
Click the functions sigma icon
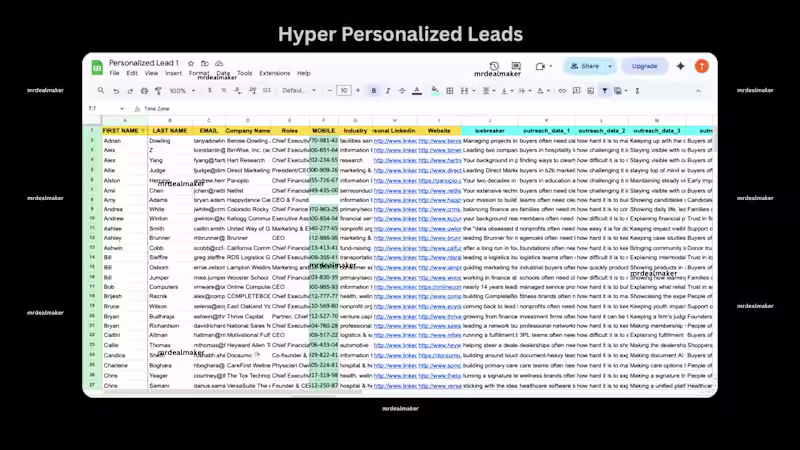[x=637, y=91]
